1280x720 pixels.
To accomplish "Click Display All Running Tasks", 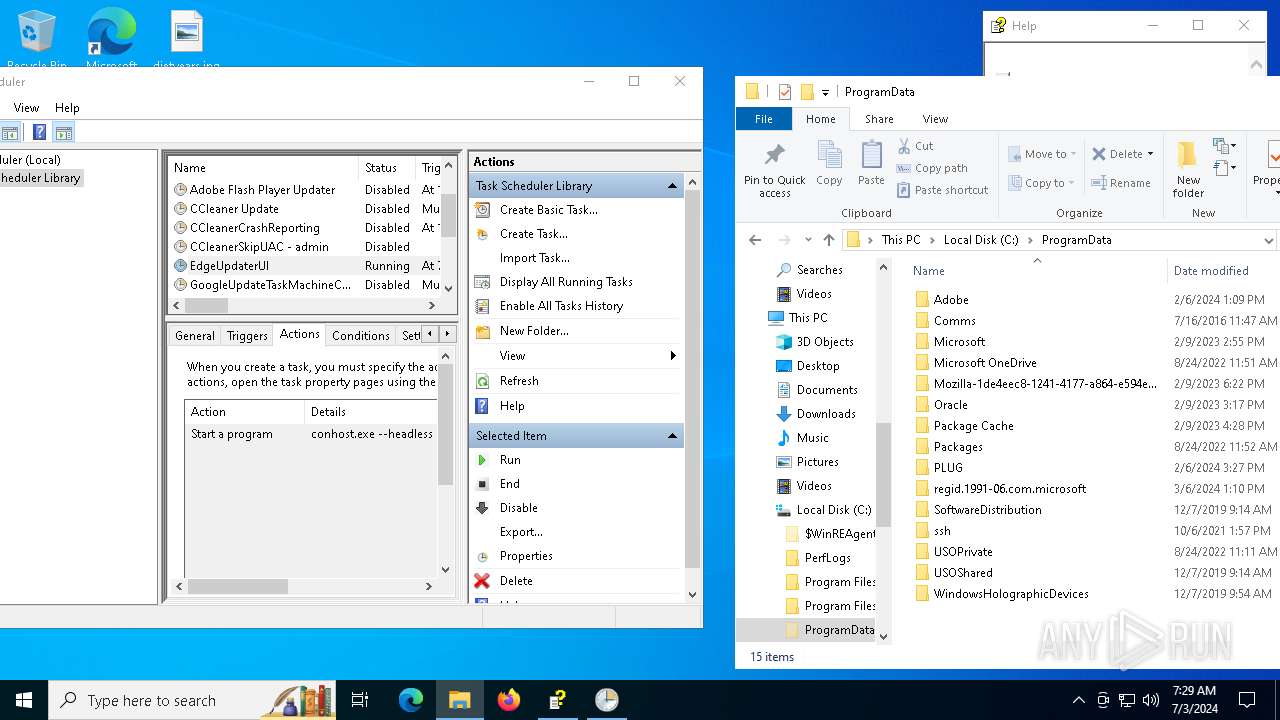I will click(x=566, y=282).
